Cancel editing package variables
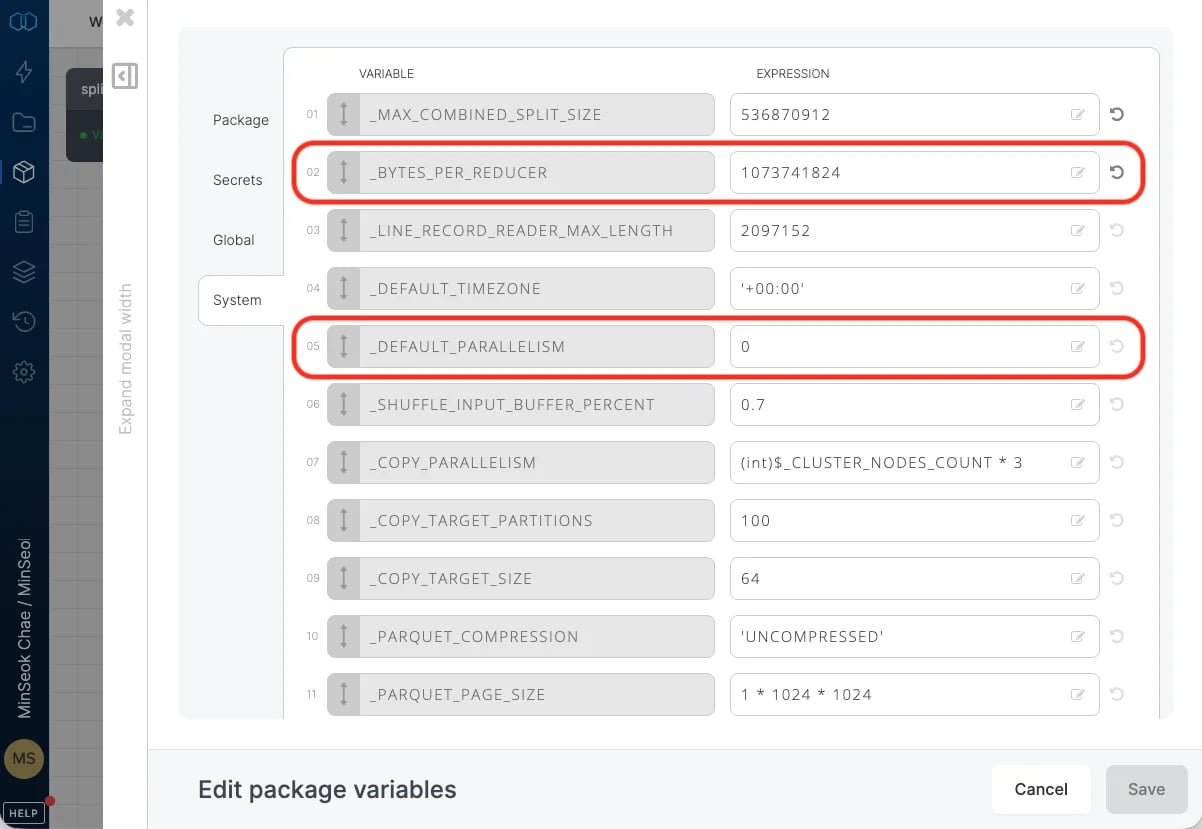 [x=1041, y=789]
